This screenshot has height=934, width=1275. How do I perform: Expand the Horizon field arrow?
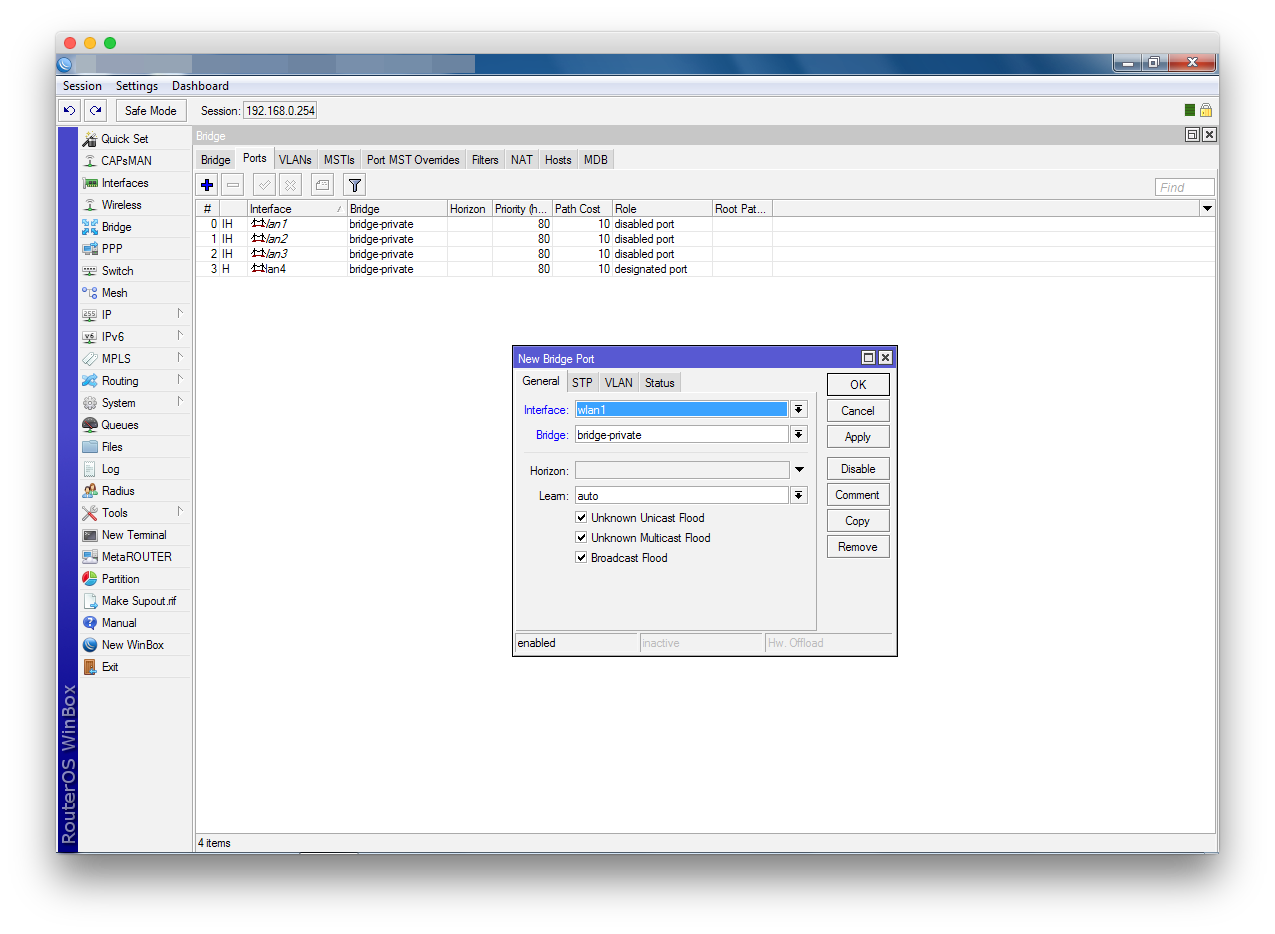(799, 470)
